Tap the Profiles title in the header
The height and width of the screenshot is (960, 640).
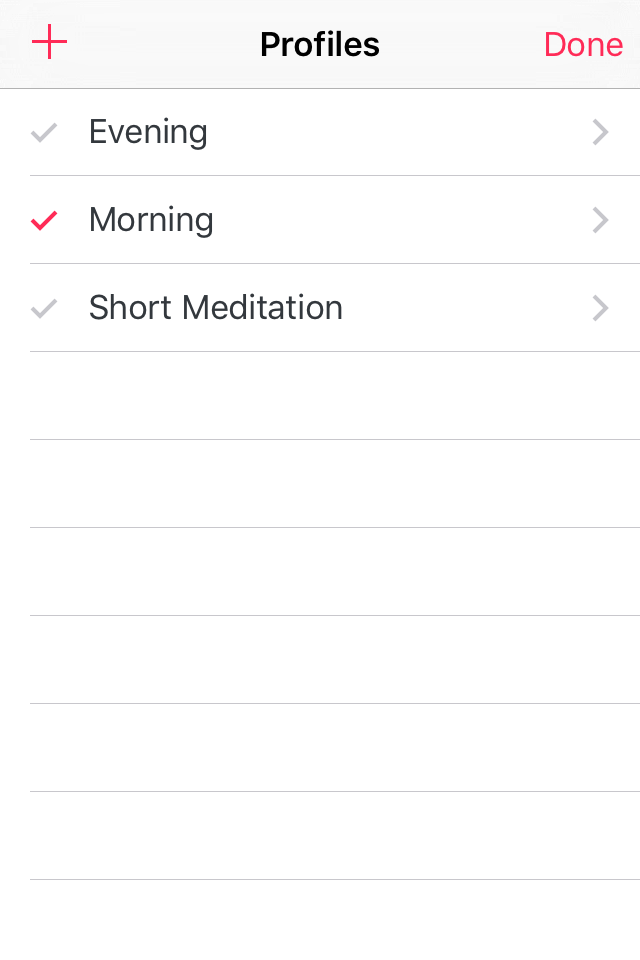(x=320, y=45)
